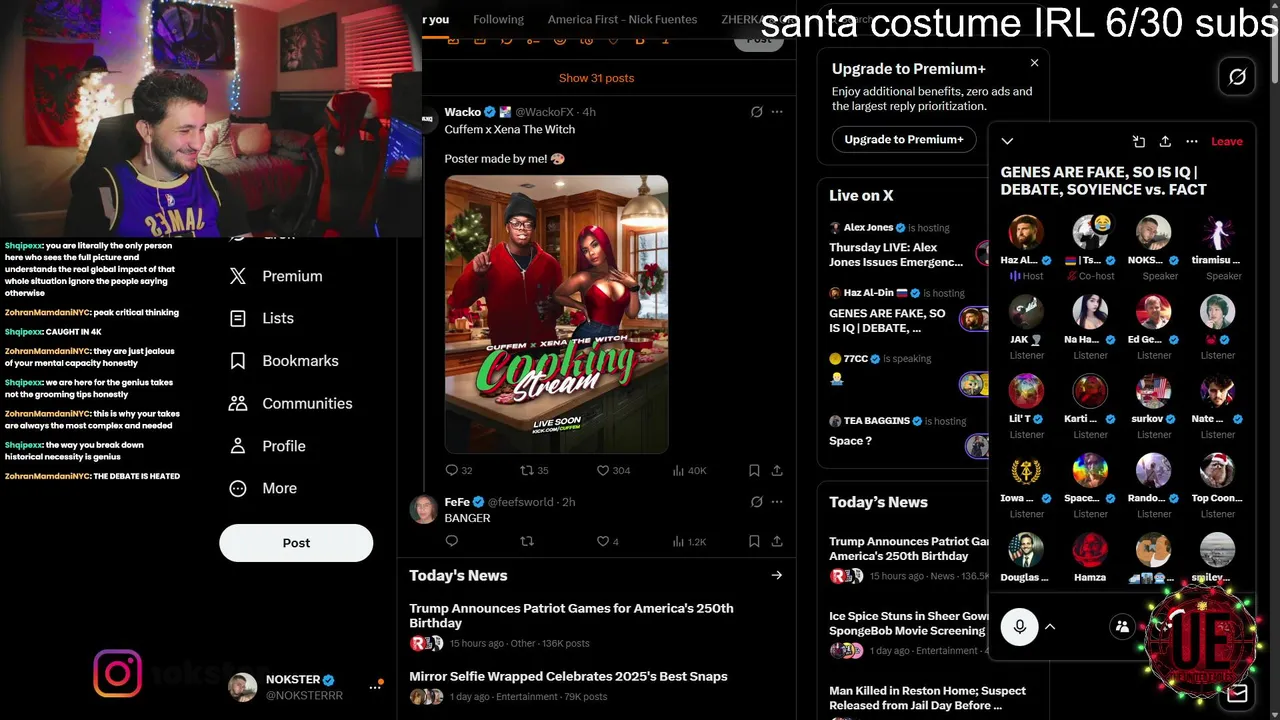Click the Grok icon on Wacko's post
The height and width of the screenshot is (720, 1280).
(757, 112)
